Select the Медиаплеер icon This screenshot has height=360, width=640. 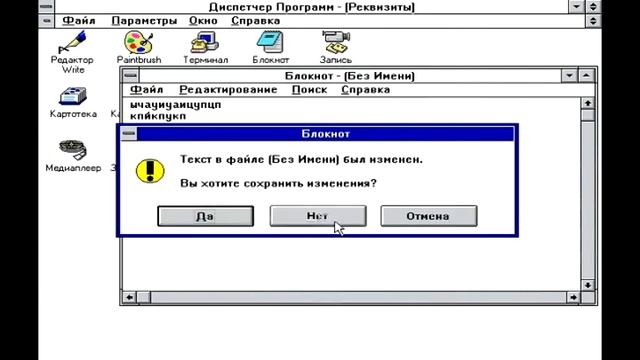[x=73, y=156]
